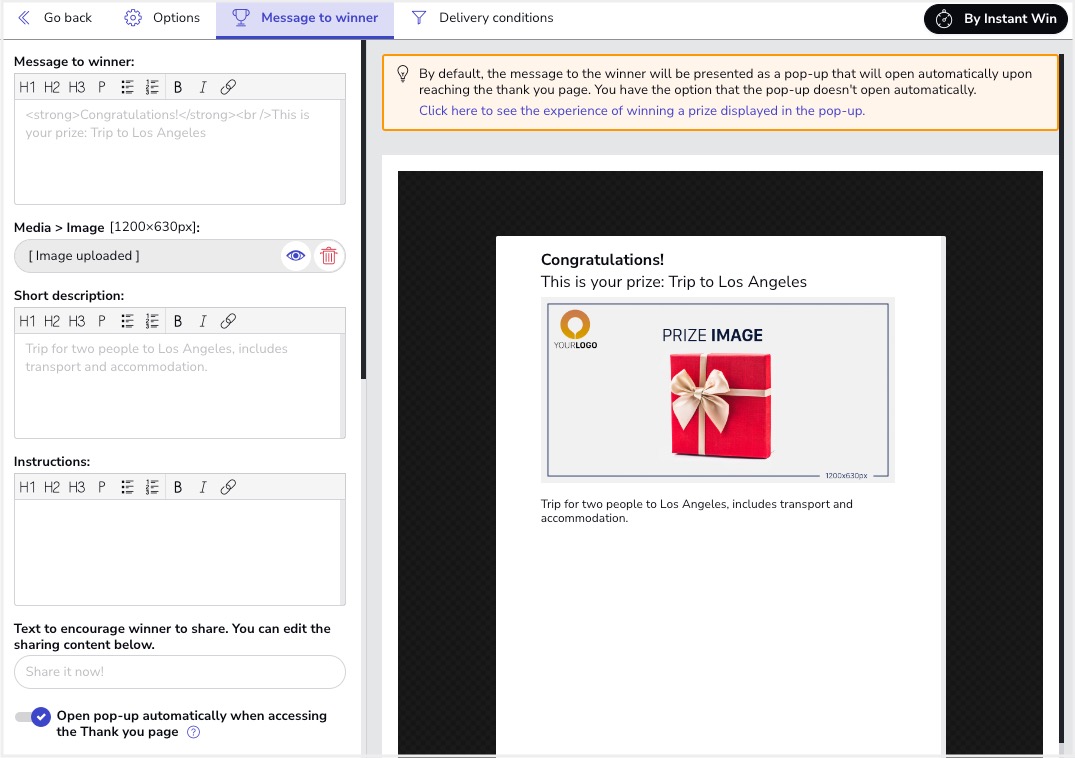This screenshot has height=758, width=1075.
Task: Click the Share it now text field
Action: 180,672
